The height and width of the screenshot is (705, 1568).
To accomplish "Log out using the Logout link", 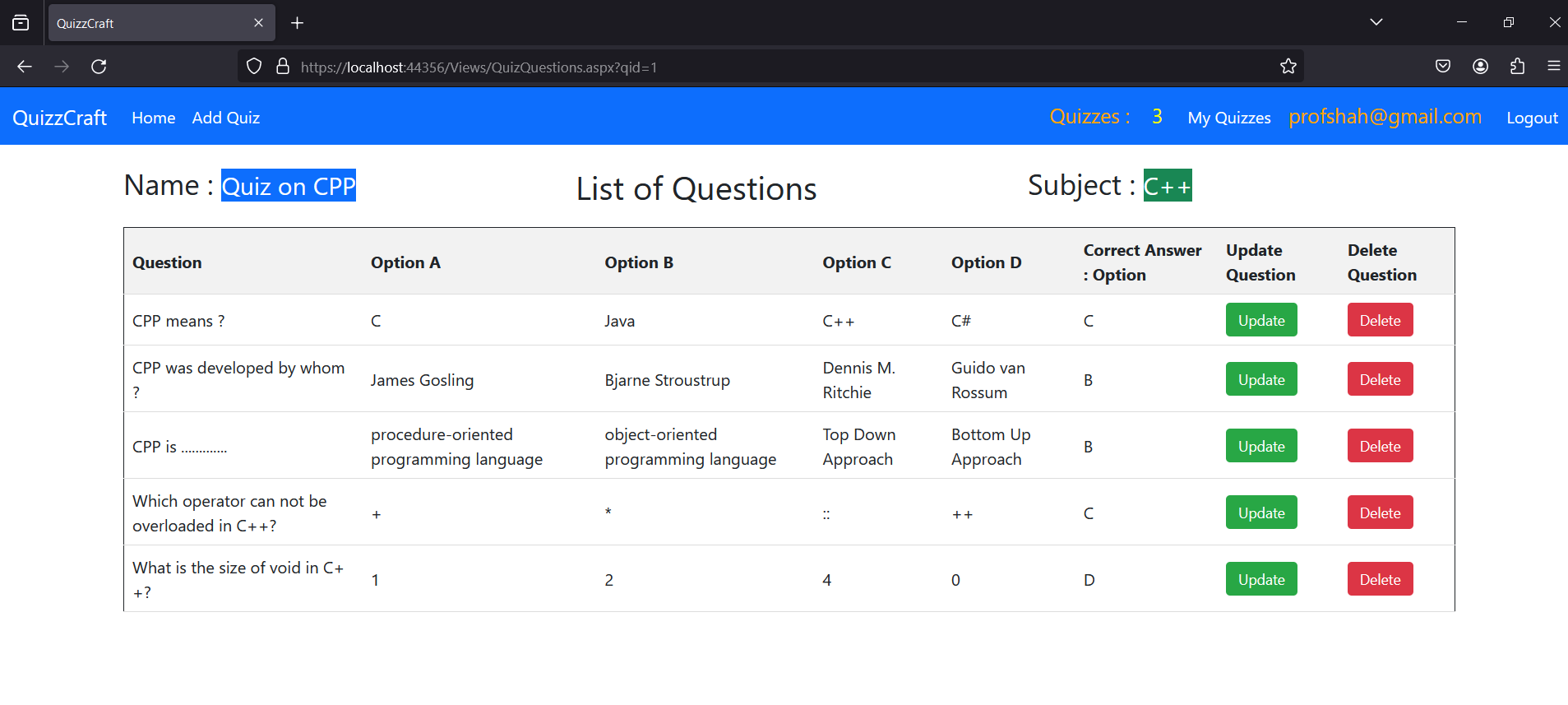I will coord(1531,118).
